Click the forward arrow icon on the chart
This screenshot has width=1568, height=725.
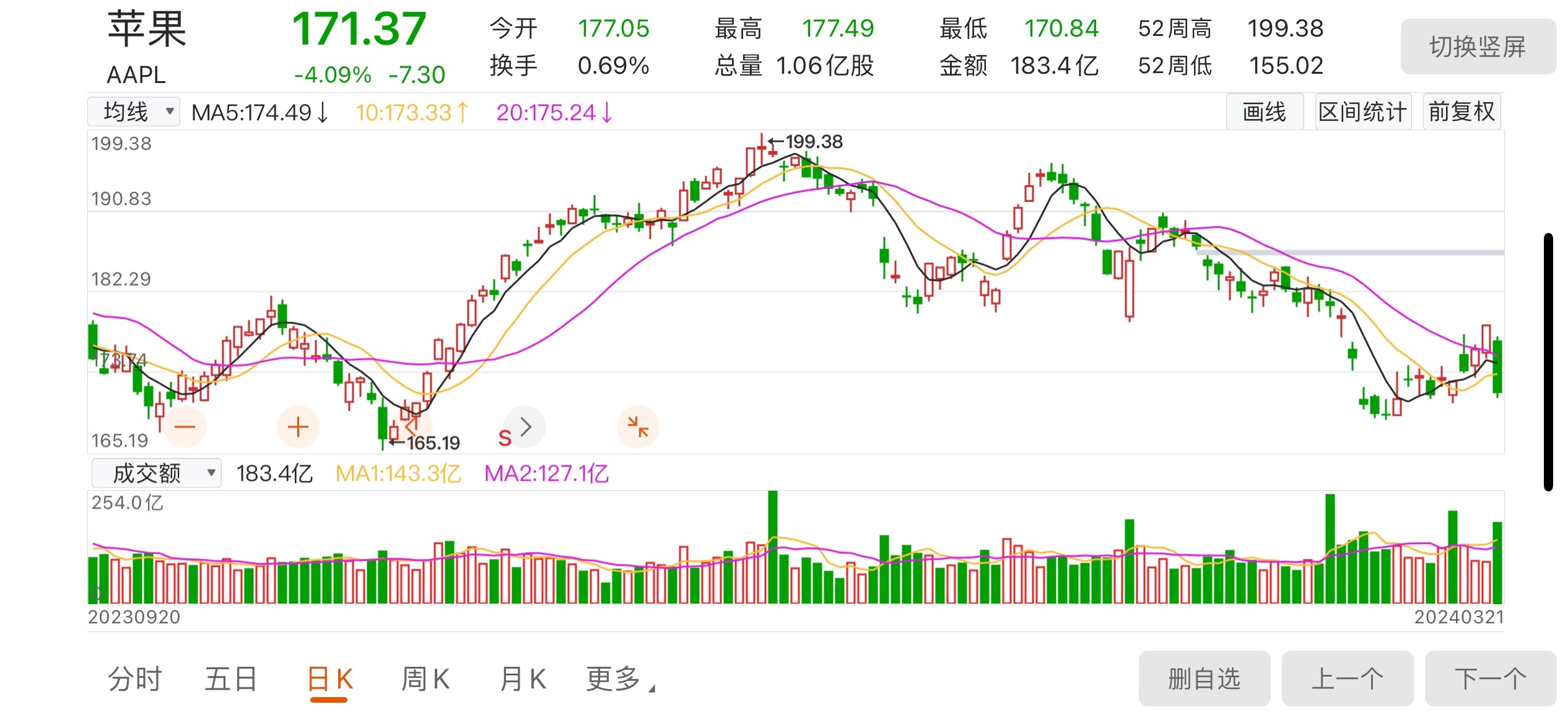tap(525, 426)
